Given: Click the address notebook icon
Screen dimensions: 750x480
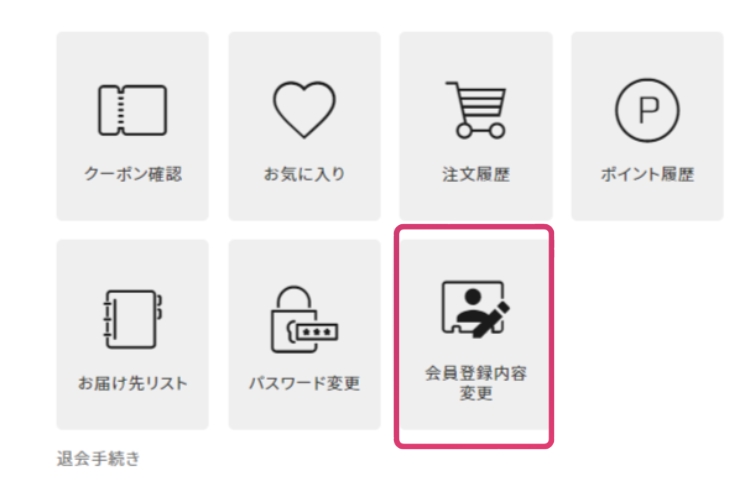Looking at the screenshot, I should coord(132,319).
